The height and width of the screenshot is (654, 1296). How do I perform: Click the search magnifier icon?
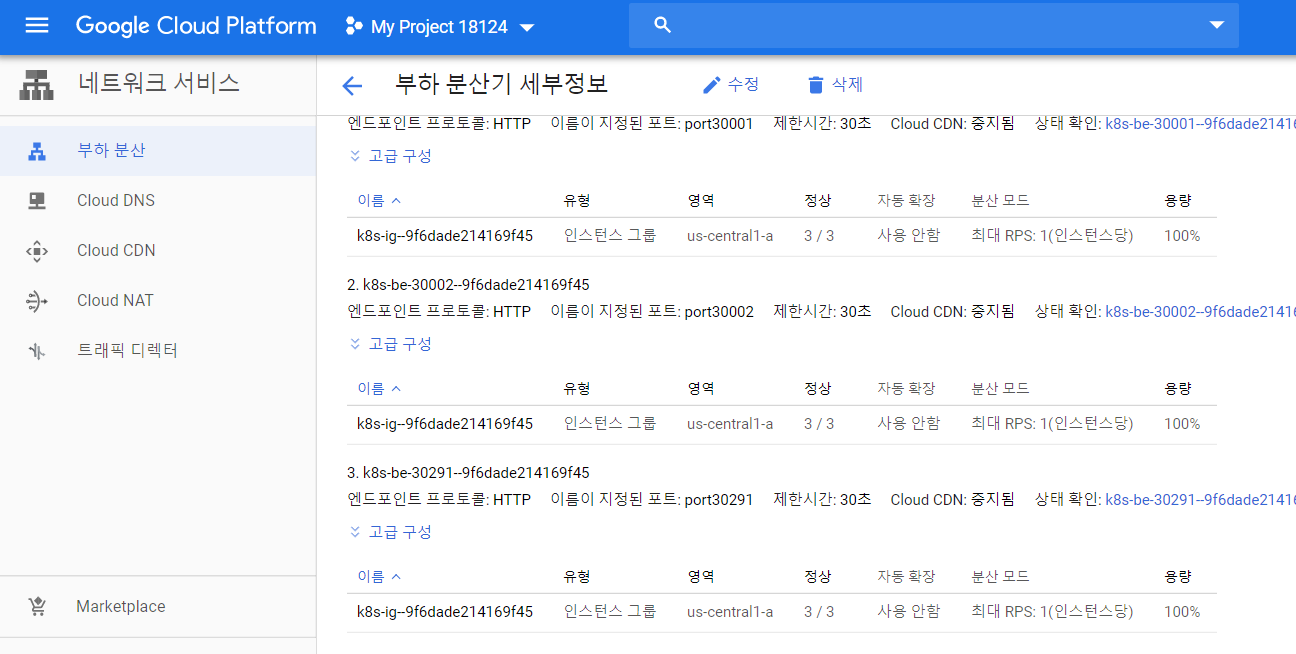click(662, 26)
